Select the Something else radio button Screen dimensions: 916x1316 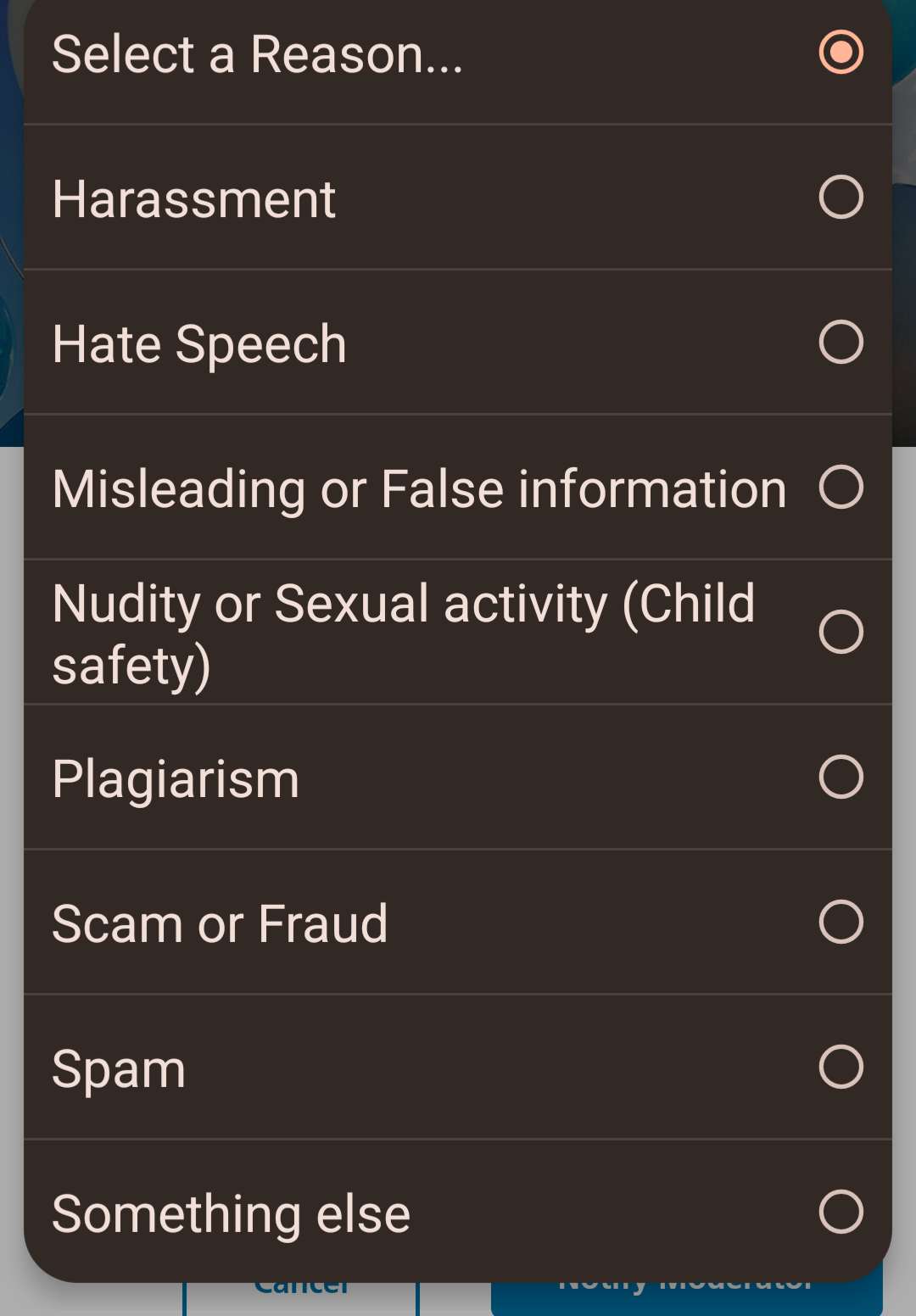click(841, 1212)
